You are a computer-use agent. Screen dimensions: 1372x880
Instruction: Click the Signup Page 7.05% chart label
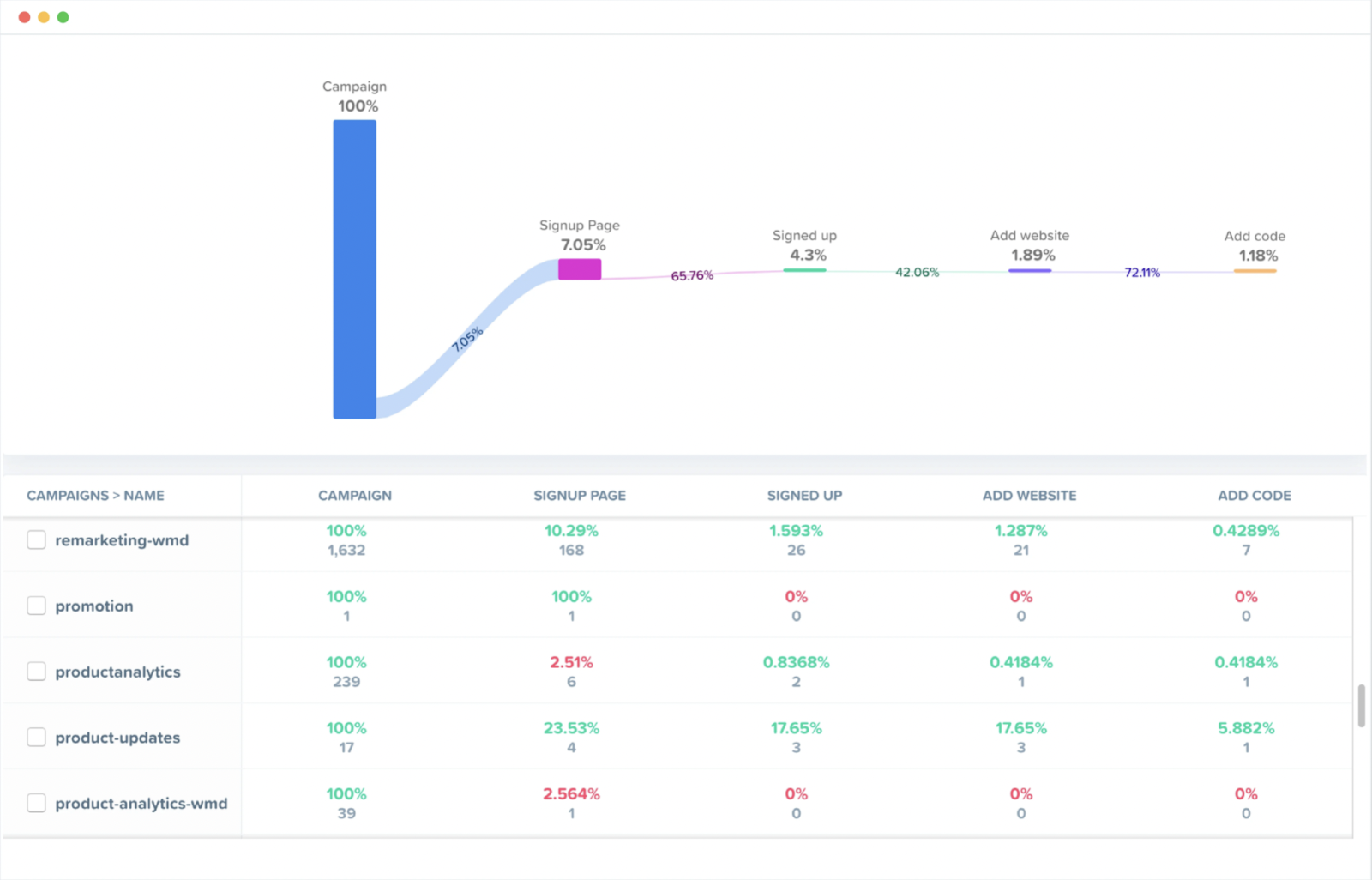(x=581, y=235)
